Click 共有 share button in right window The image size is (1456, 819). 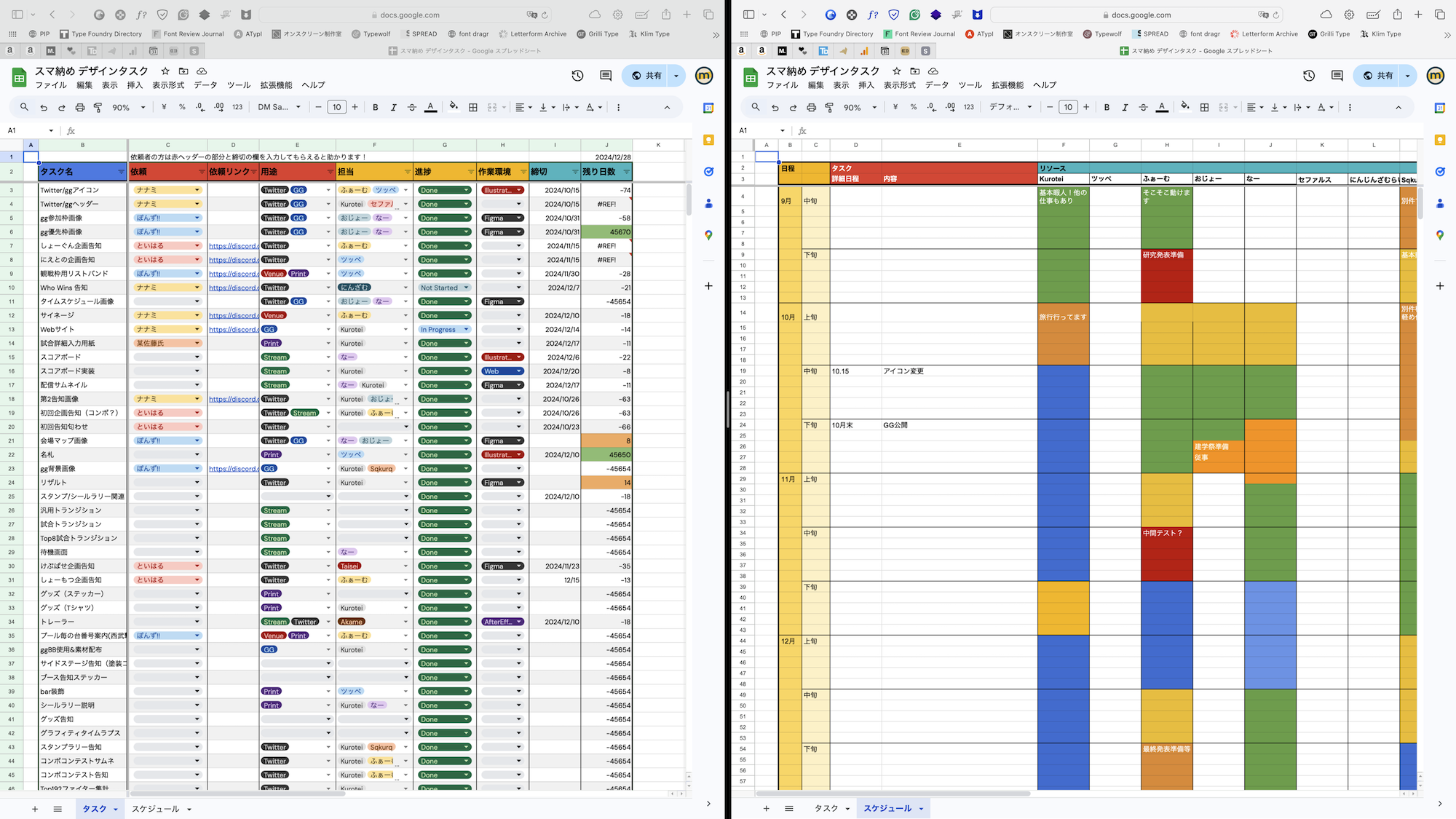coord(1378,76)
